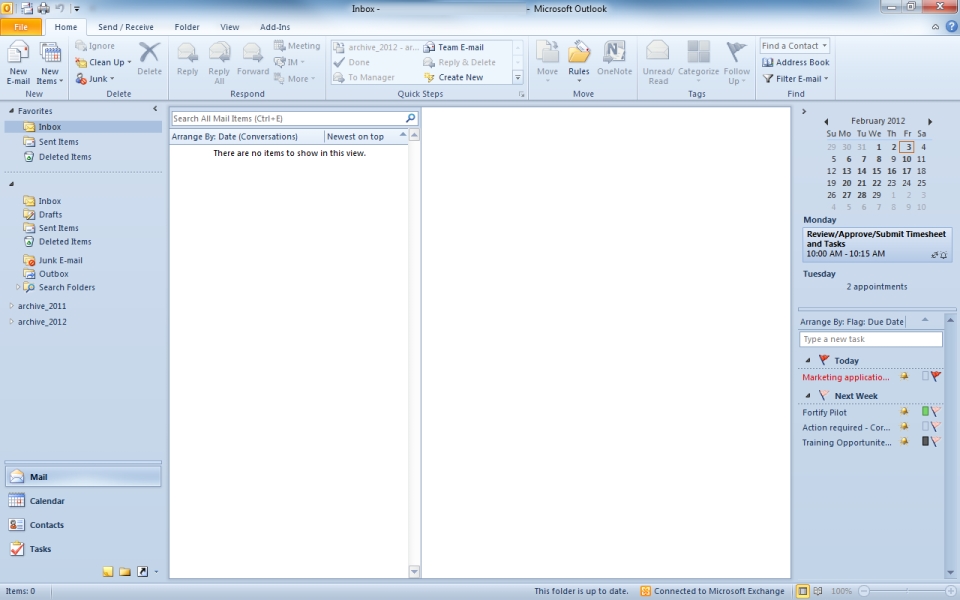Open the Drafts folder
The width and height of the screenshot is (960, 600).
tap(50, 215)
